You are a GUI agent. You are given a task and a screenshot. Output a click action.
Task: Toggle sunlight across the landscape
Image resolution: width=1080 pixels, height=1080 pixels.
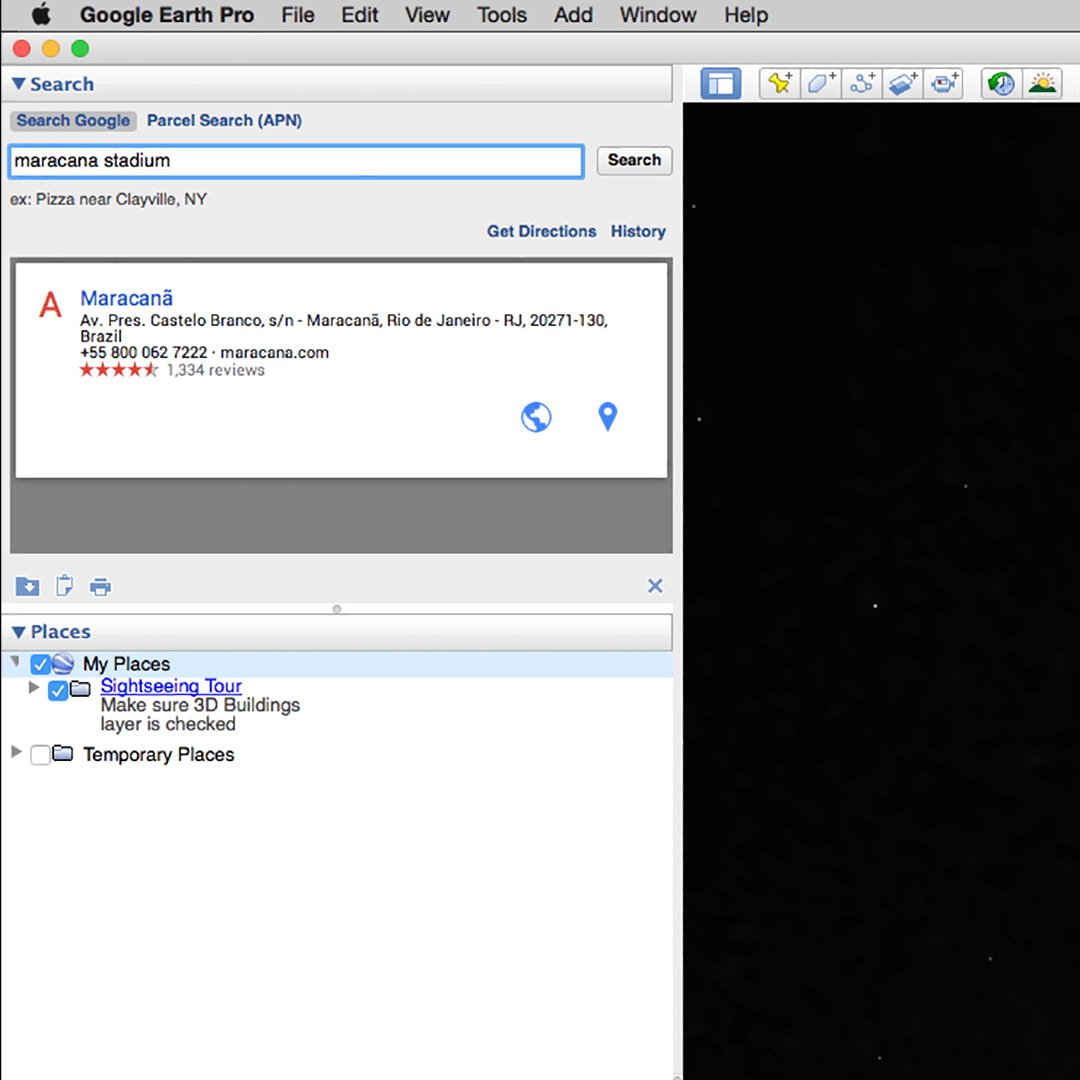pos(1042,84)
